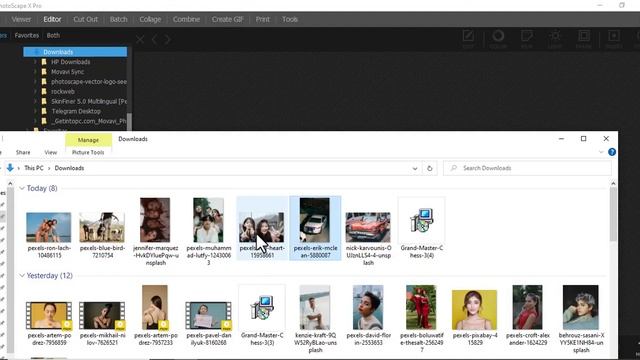Open the Color tab icon in PhotoScape
Image resolution: width=640 pixels, height=360 pixels.
(x=498, y=36)
